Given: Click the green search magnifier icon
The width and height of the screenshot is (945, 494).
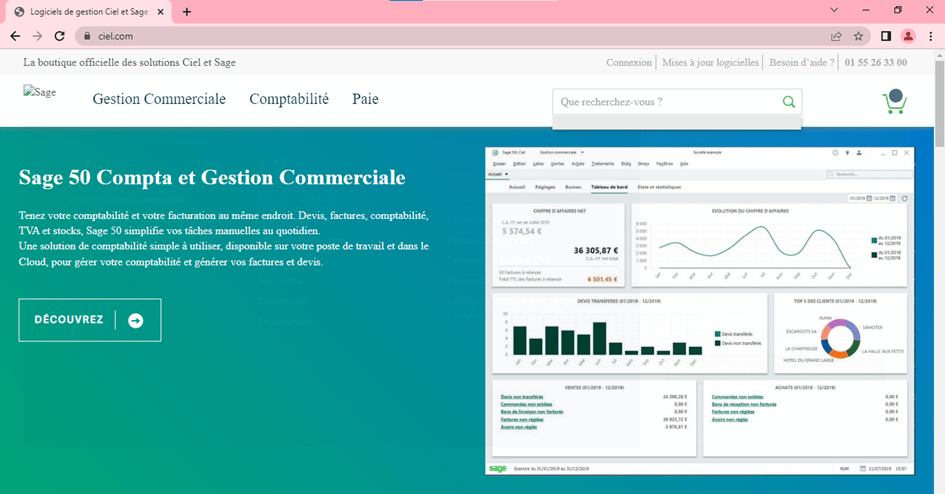Looking at the screenshot, I should 788,102.
